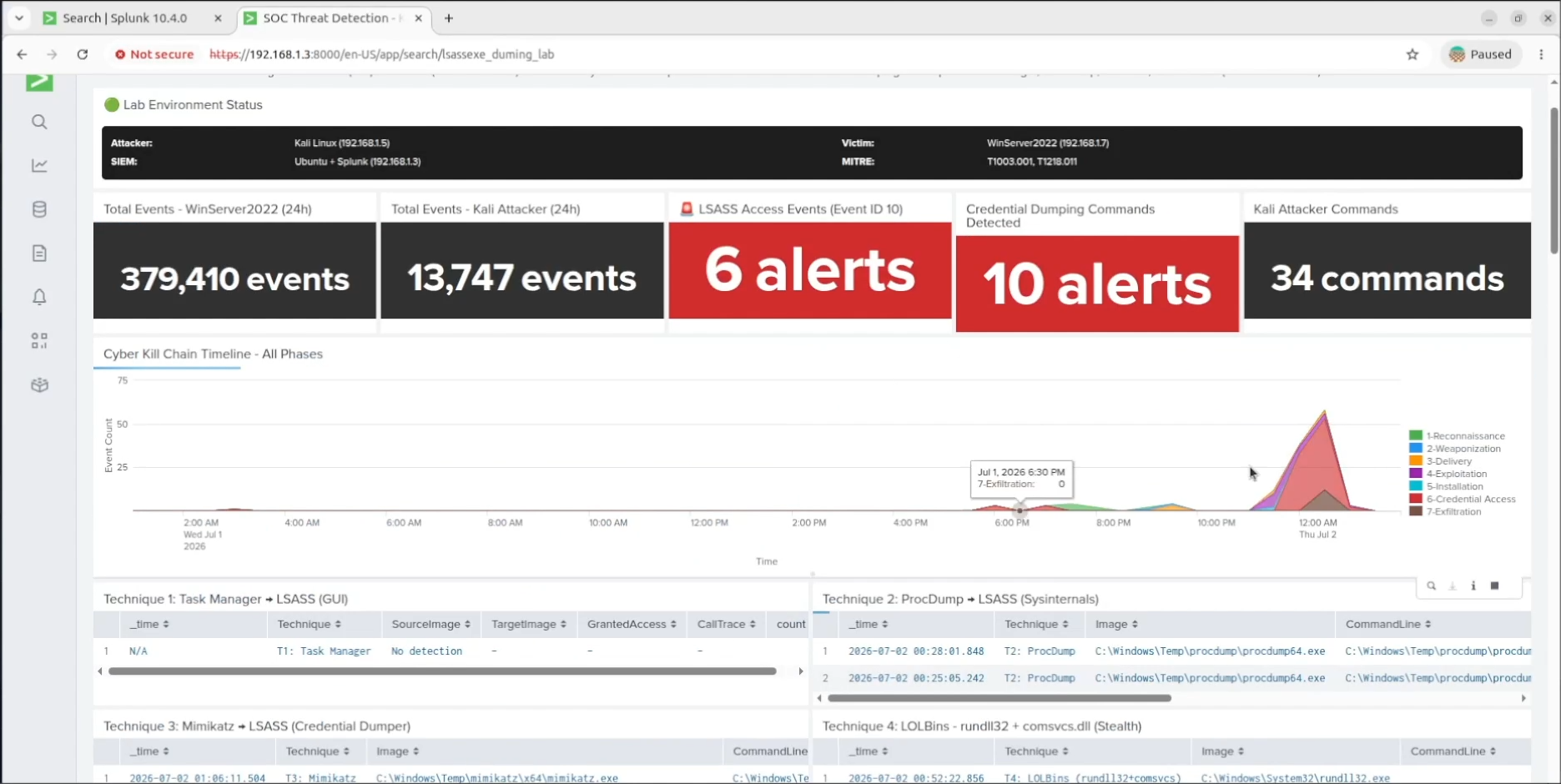1561x784 pixels.
Task: Sort Technique 2 ProcDump table by CommandLine column
Action: click(1388, 624)
